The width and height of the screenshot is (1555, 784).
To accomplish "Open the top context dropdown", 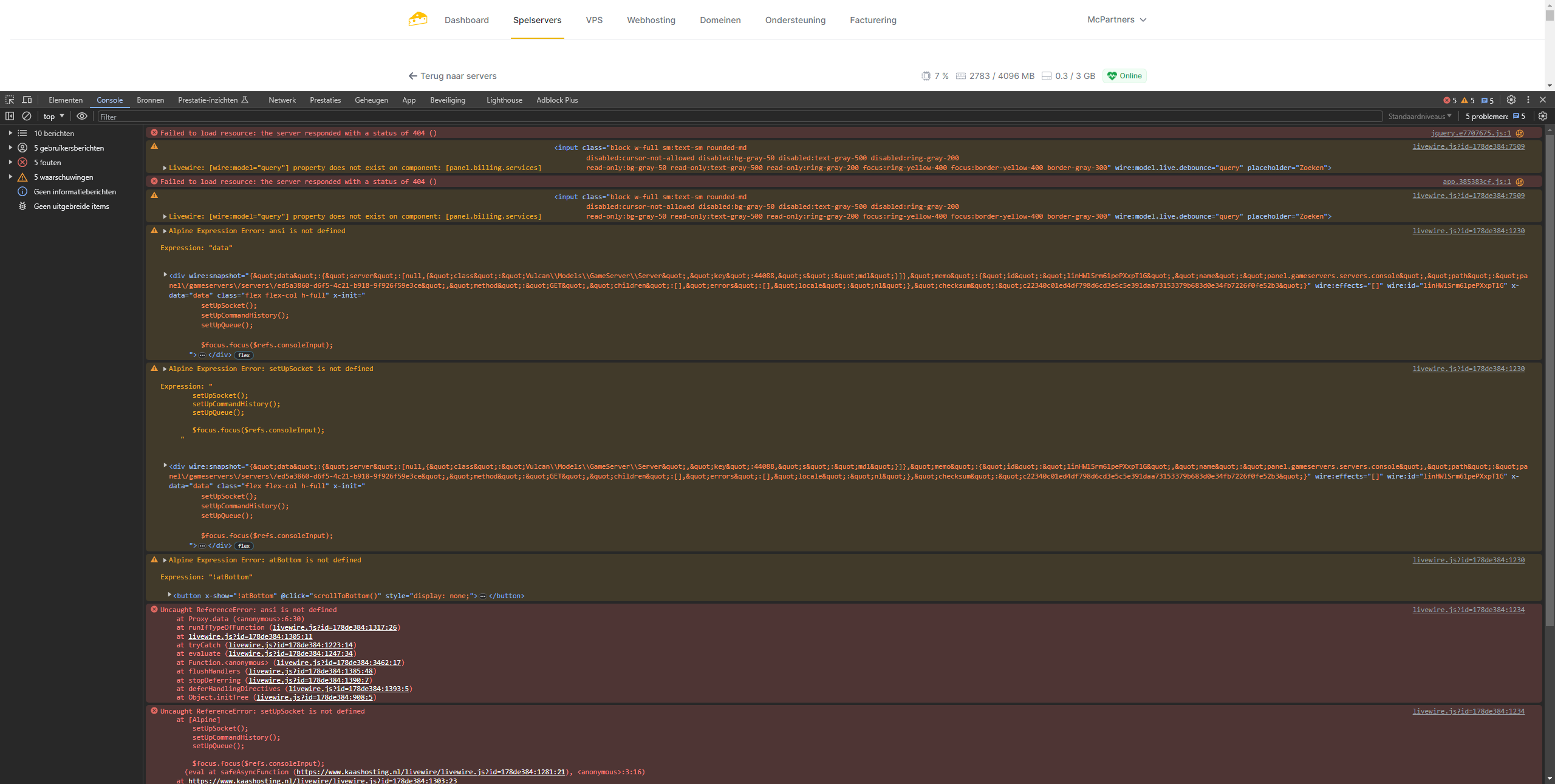I will tap(53, 117).
